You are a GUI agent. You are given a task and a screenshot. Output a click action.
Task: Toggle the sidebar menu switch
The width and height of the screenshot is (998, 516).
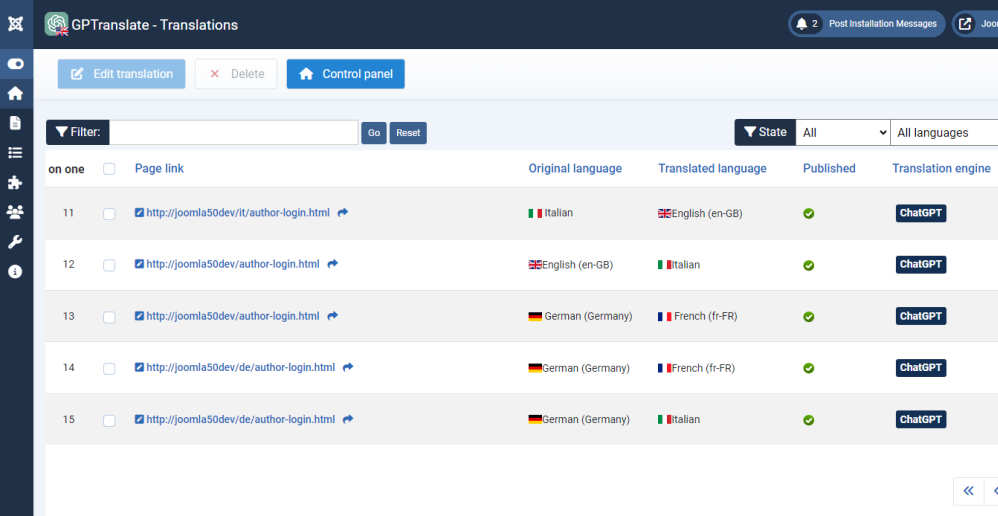pyautogui.click(x=15, y=64)
